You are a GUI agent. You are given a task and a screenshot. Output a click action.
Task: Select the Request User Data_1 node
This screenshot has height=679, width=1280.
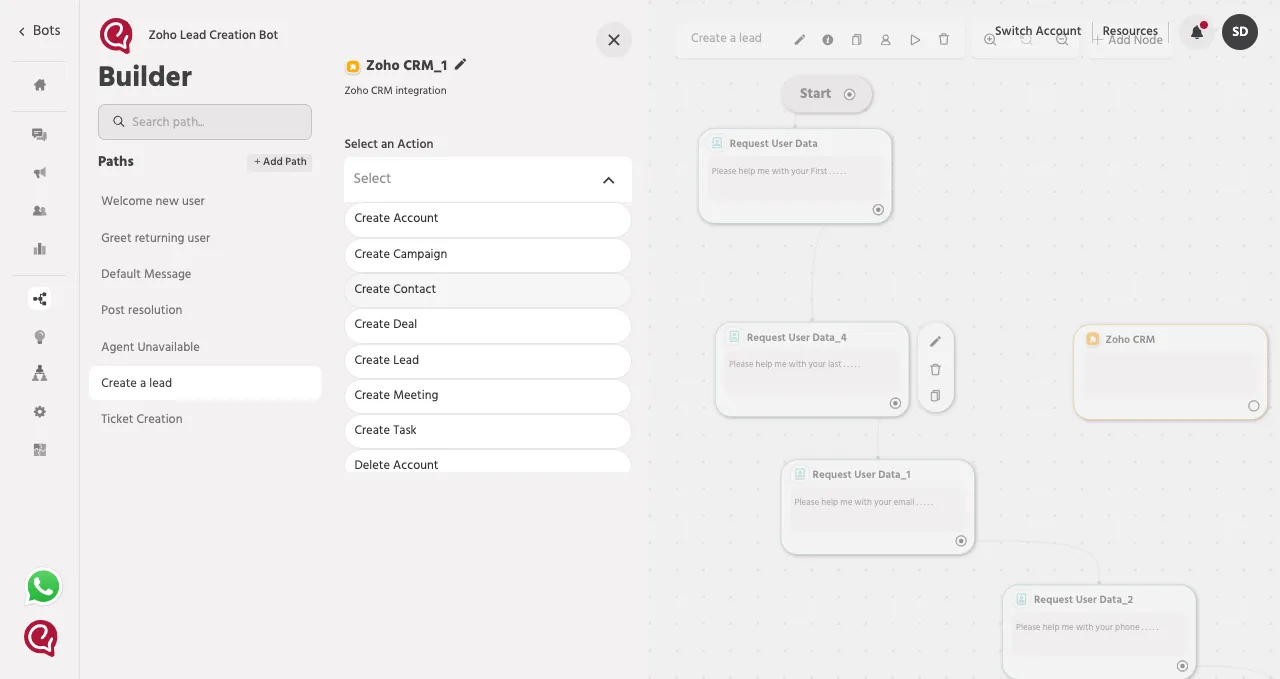(878, 507)
